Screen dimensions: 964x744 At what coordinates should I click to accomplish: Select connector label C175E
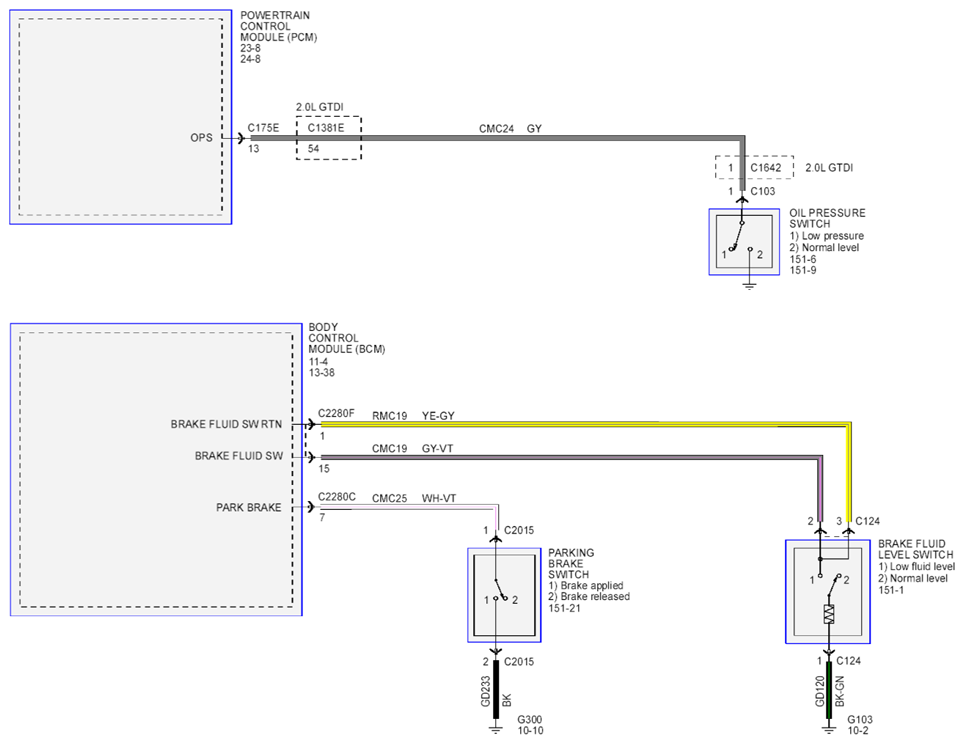click(263, 128)
